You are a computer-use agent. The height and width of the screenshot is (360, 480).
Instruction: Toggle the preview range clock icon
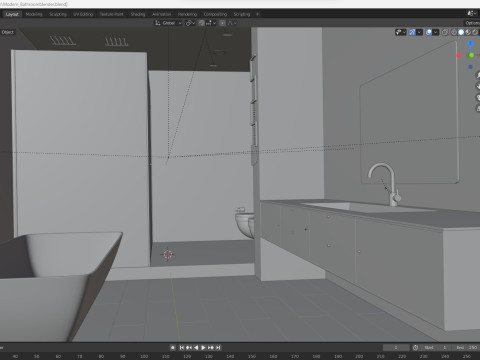pyautogui.click(x=415, y=347)
